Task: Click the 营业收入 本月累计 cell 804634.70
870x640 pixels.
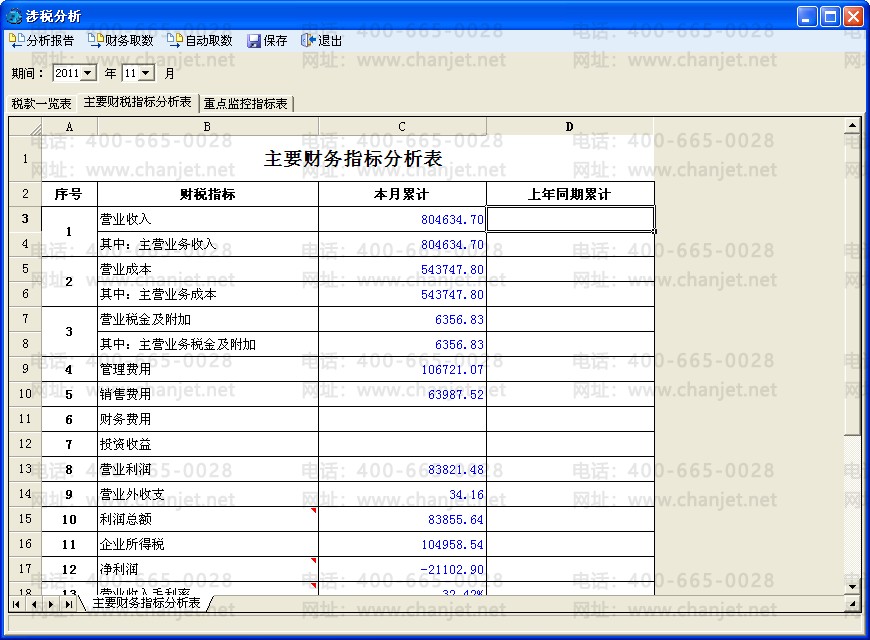Action: coord(402,219)
